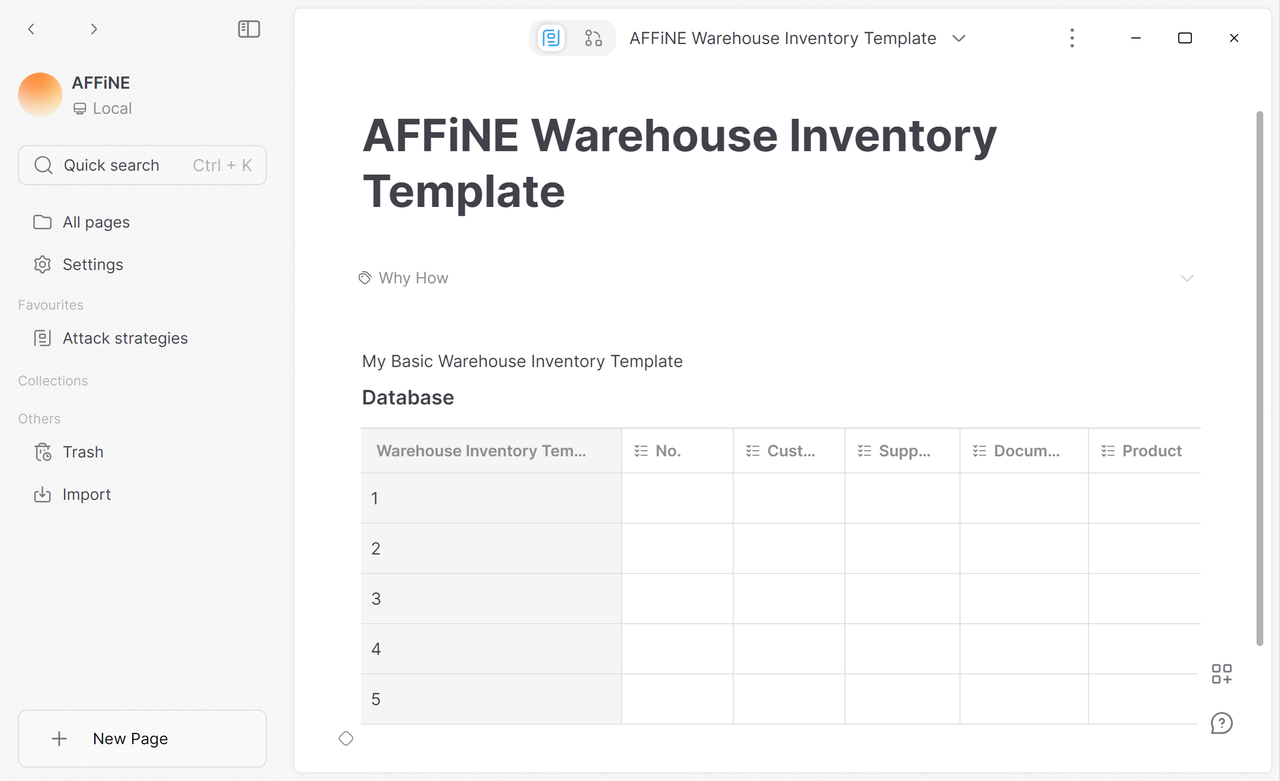The width and height of the screenshot is (1280, 781).
Task: Minimize the AFFiNE window
Action: tap(1136, 38)
